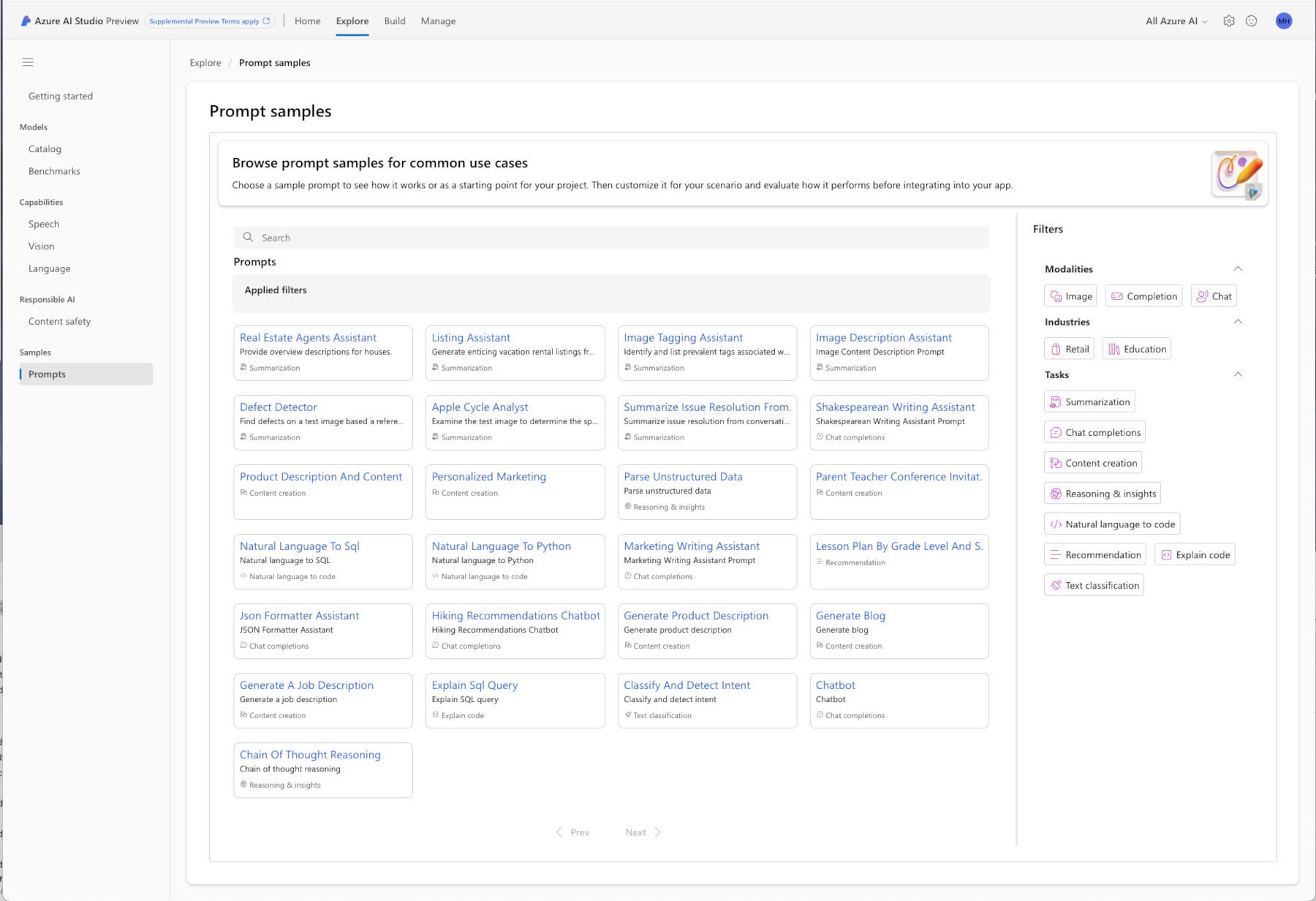Viewport: 1316px width, 901px height.
Task: Open the Generate Blog prompt card
Action: coord(899,631)
